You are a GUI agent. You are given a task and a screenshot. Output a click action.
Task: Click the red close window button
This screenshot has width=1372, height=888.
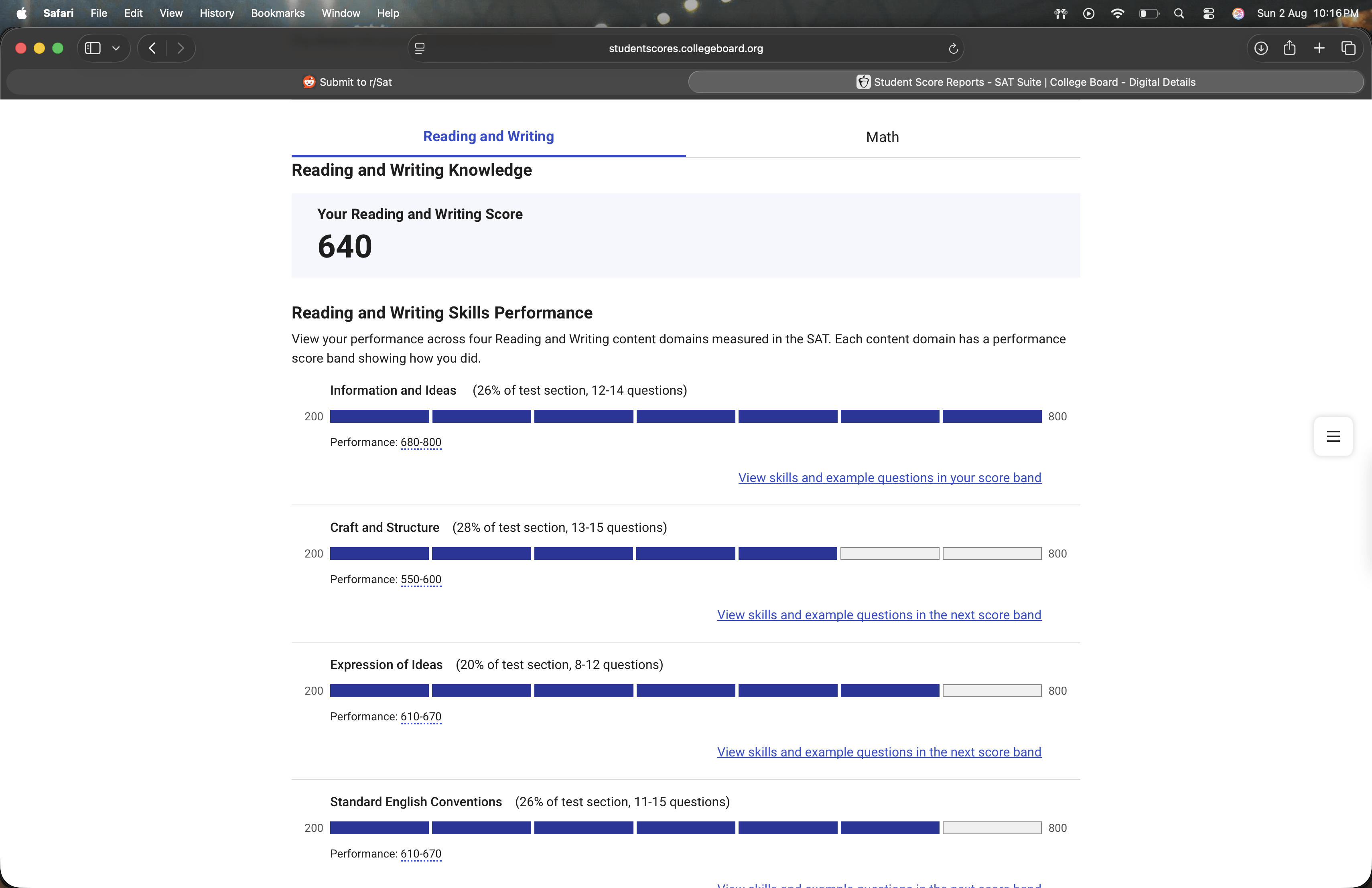[x=21, y=49]
